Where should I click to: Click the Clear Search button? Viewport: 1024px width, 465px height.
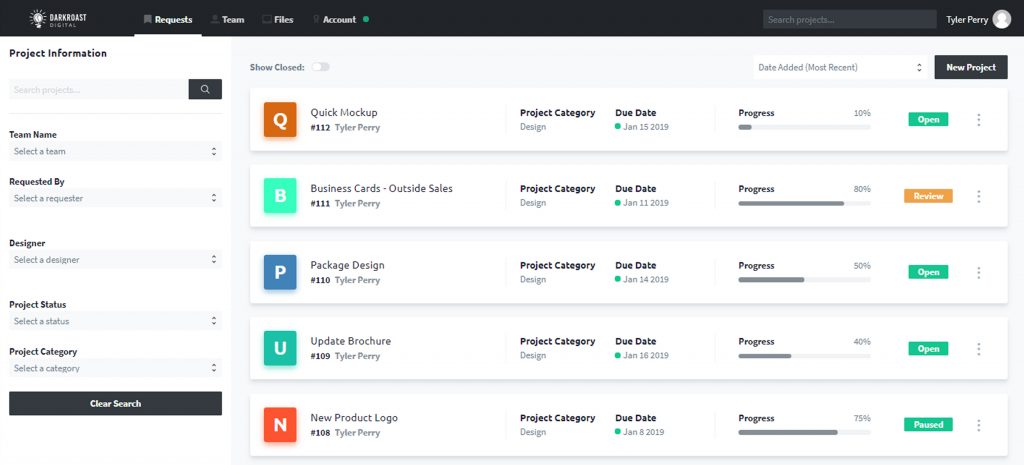pyautogui.click(x=116, y=404)
